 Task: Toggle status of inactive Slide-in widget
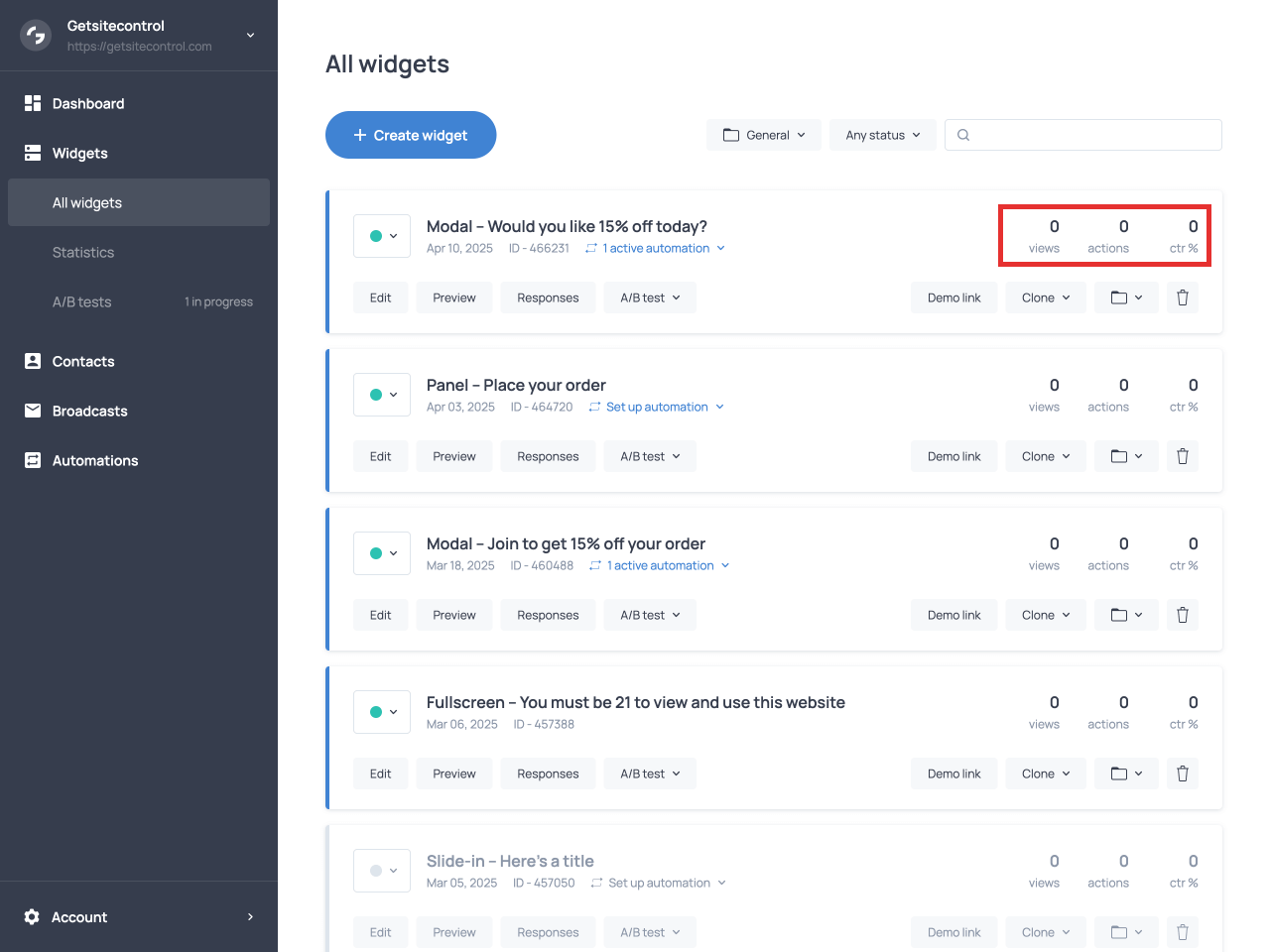[x=382, y=871]
